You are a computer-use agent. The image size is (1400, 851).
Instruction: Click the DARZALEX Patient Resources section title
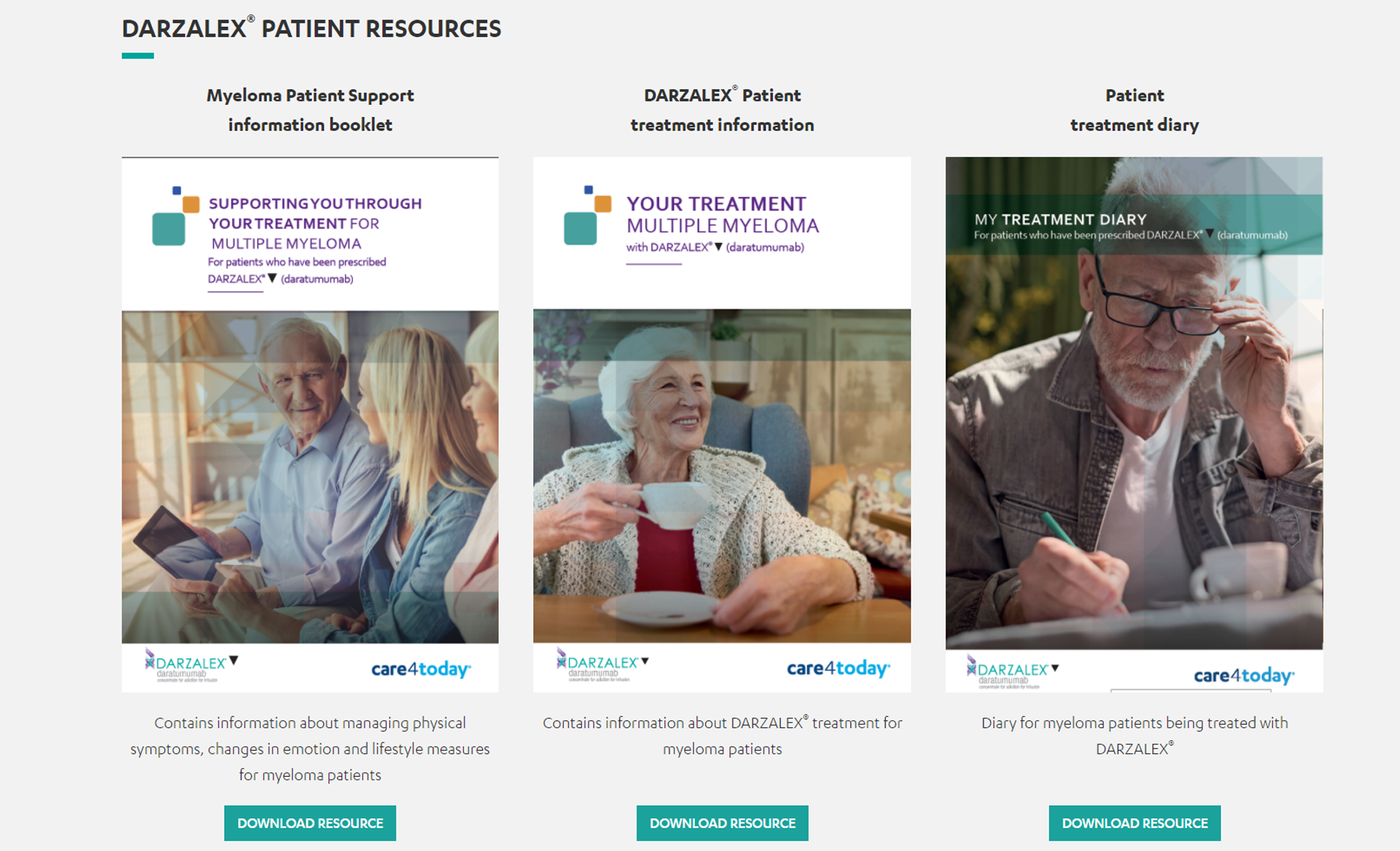point(311,28)
